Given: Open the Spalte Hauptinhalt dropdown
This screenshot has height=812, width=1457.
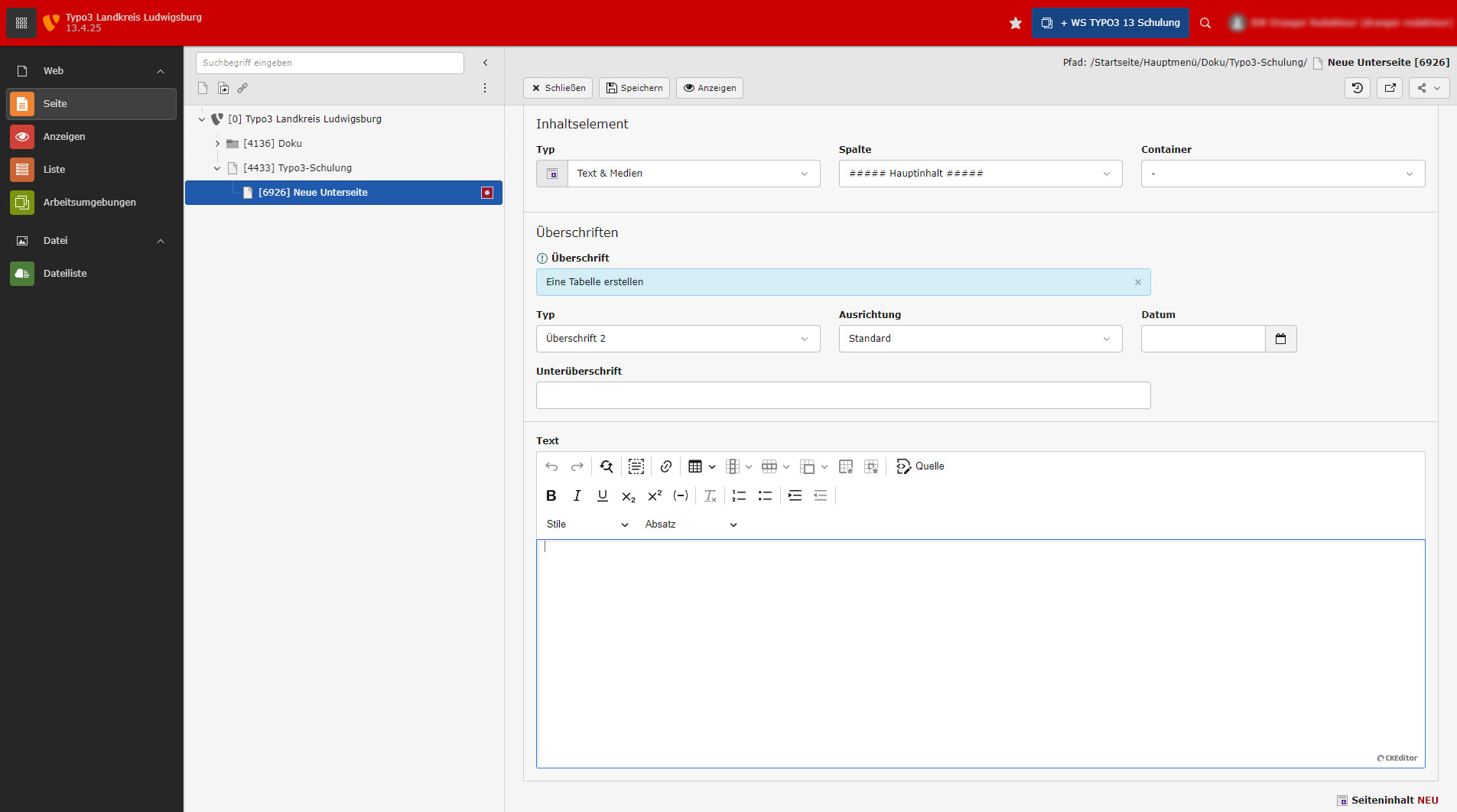Looking at the screenshot, I should 980,174.
